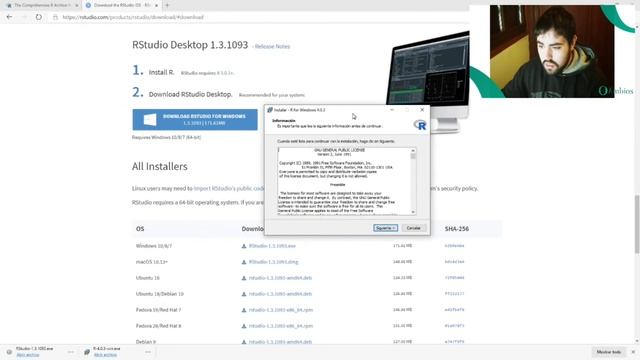The width and height of the screenshot is (640, 360).
Task: Download the Ubuntu 18/Debian 10 deb installer
Action: point(280,293)
